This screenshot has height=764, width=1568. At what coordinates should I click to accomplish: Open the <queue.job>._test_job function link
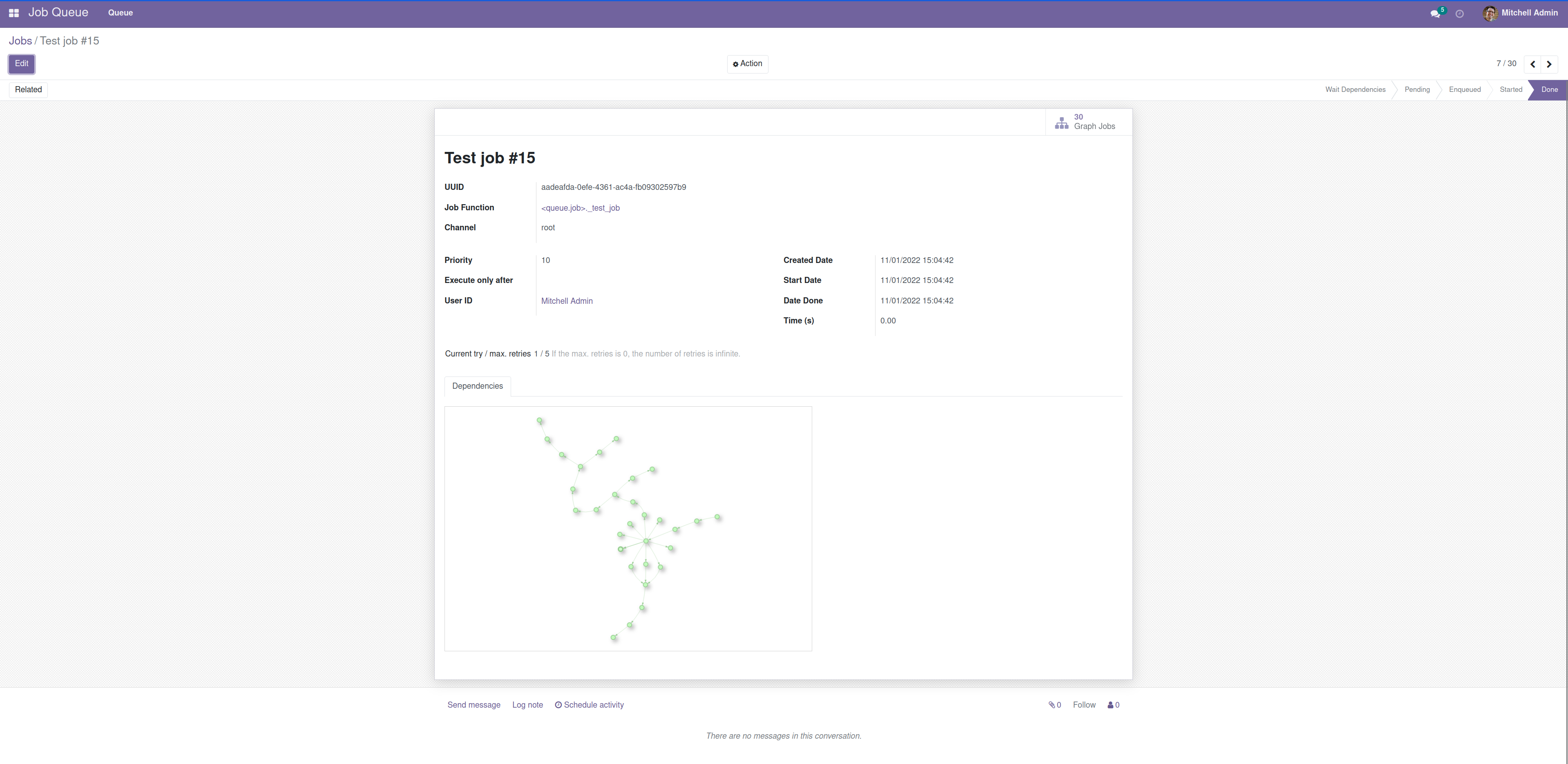pyautogui.click(x=580, y=208)
